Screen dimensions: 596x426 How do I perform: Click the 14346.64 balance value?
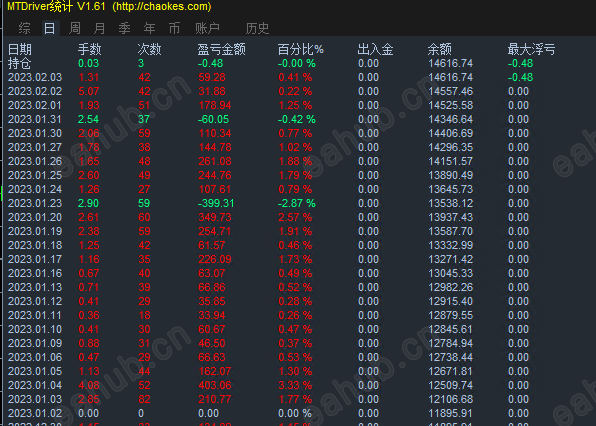pos(451,119)
